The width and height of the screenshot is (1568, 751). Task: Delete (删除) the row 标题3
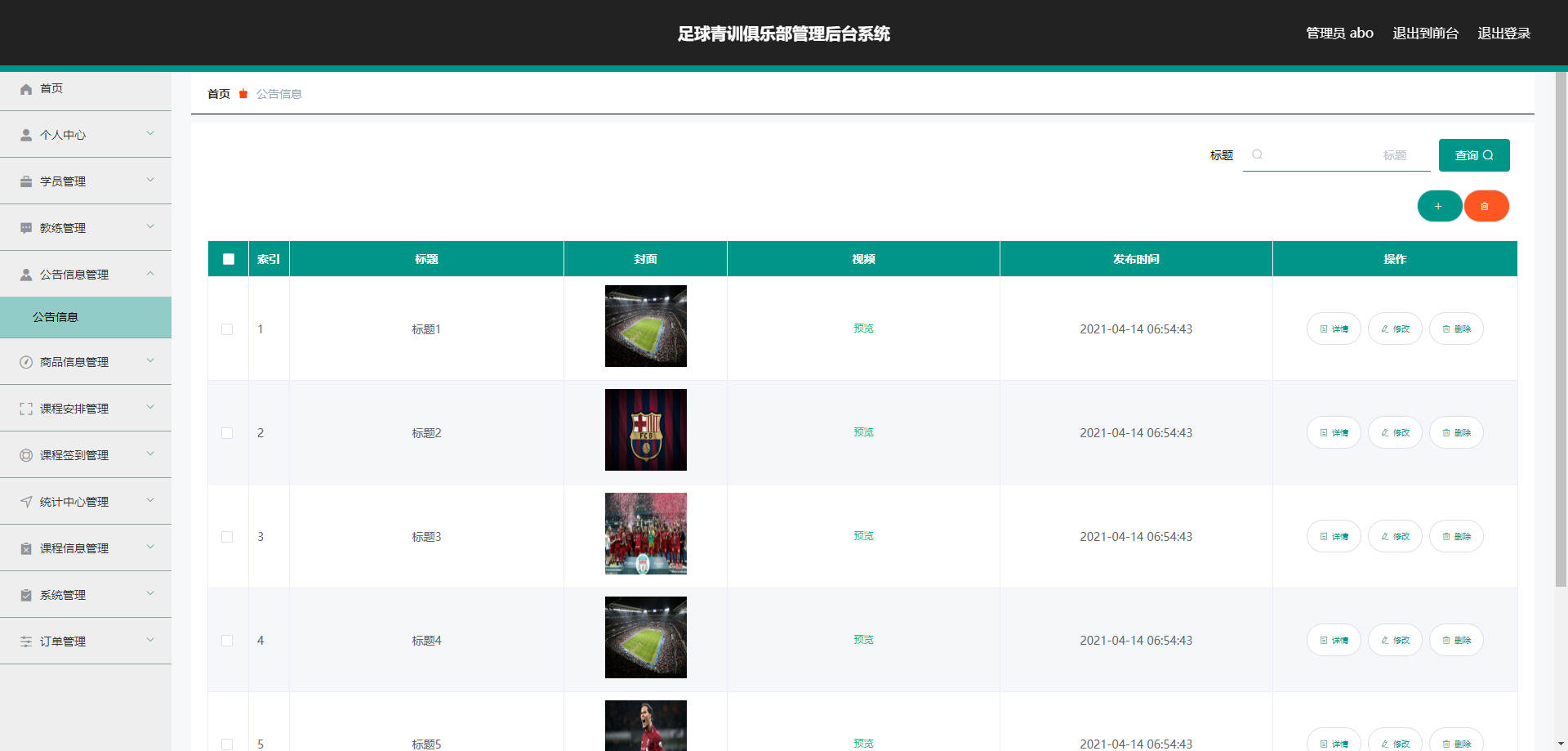tap(1456, 536)
